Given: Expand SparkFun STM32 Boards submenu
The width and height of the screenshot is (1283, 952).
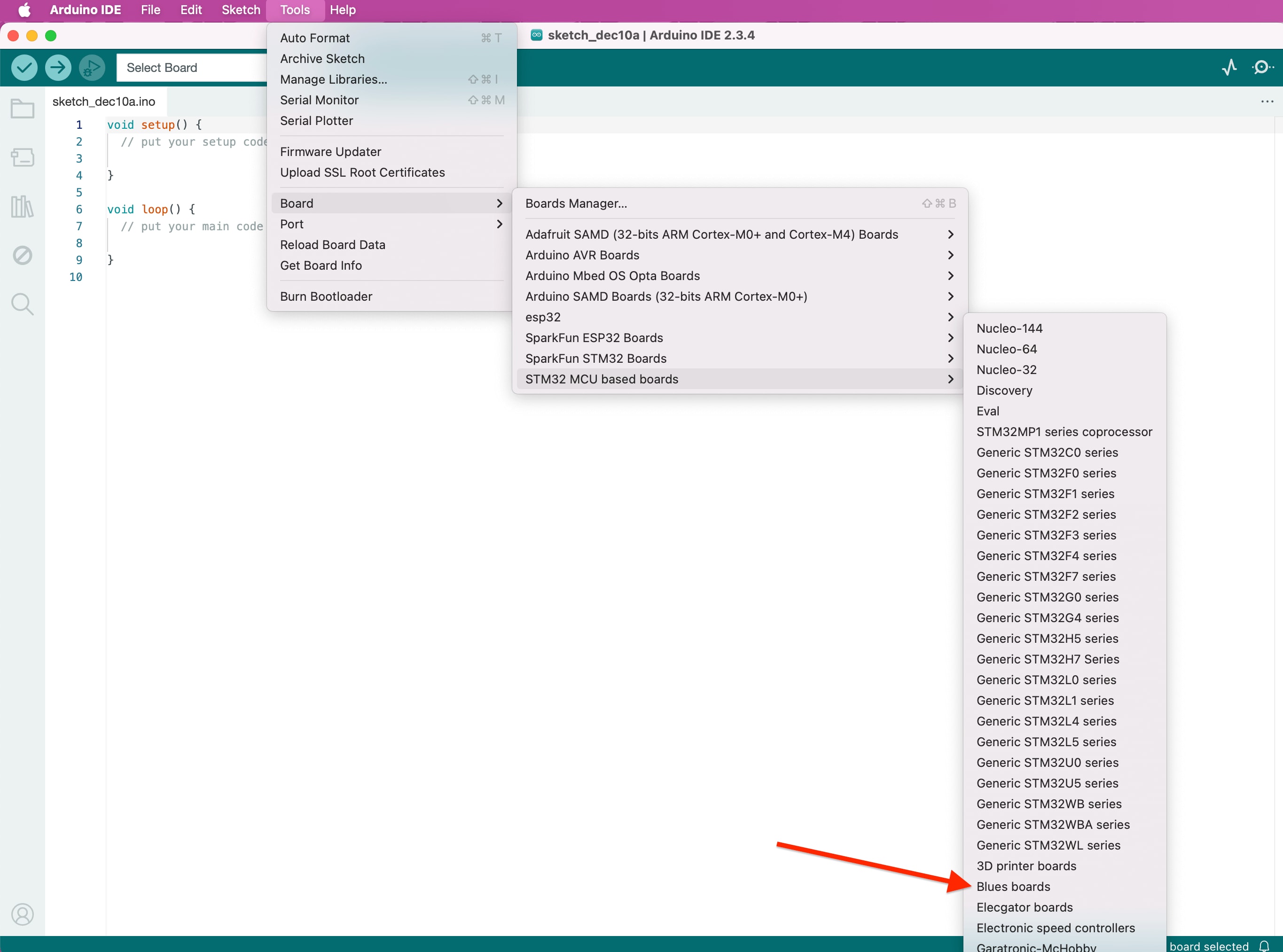Looking at the screenshot, I should point(739,359).
